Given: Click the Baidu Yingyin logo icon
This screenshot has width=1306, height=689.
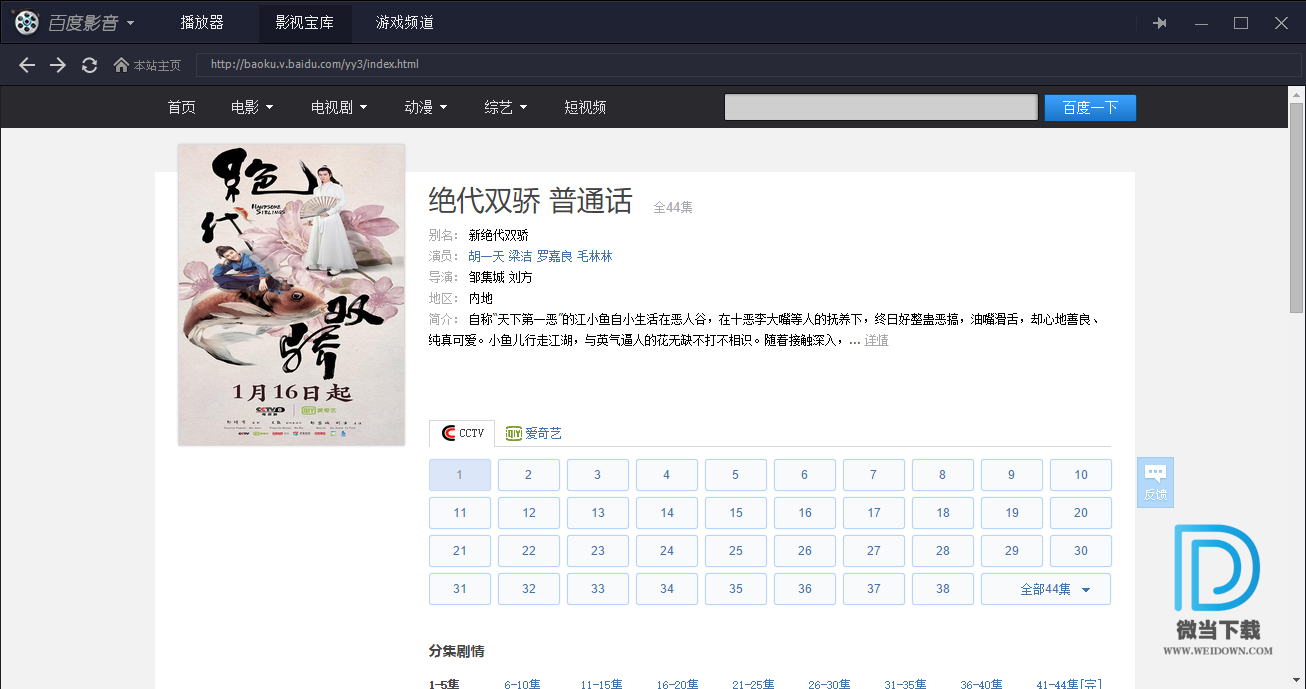Looking at the screenshot, I should click(27, 22).
